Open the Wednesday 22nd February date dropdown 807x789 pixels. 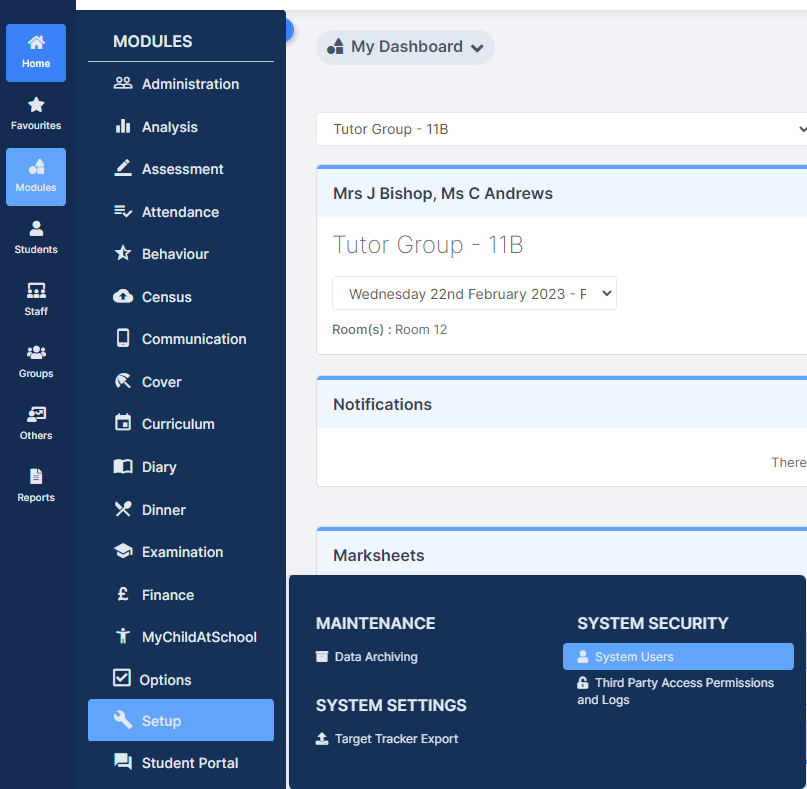coord(474,293)
